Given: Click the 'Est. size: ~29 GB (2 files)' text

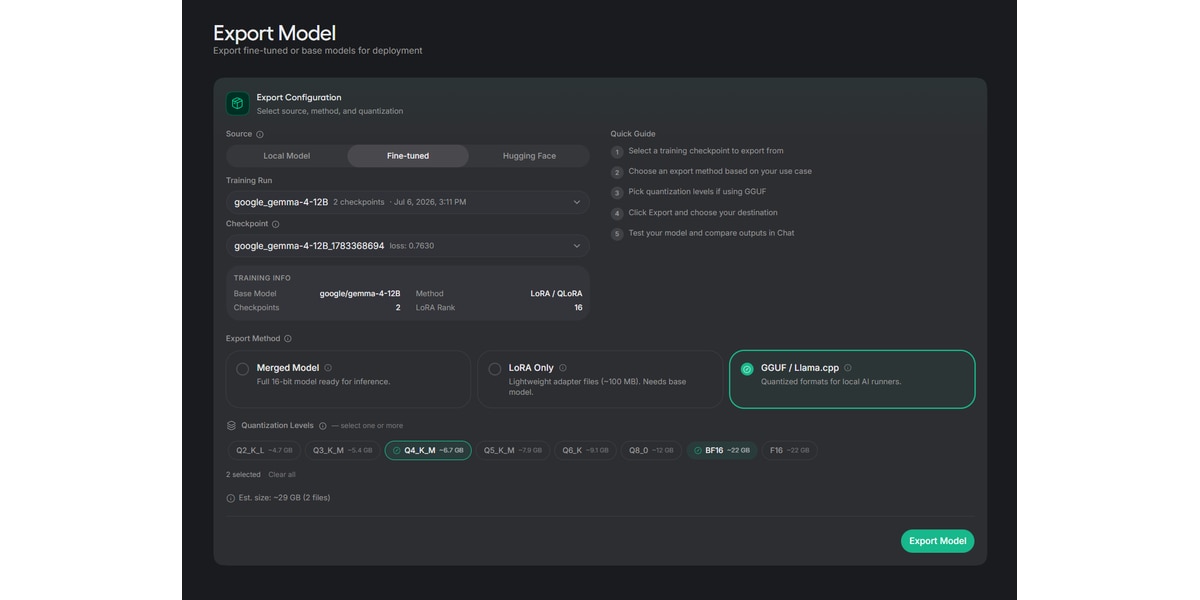Looking at the screenshot, I should (284, 497).
